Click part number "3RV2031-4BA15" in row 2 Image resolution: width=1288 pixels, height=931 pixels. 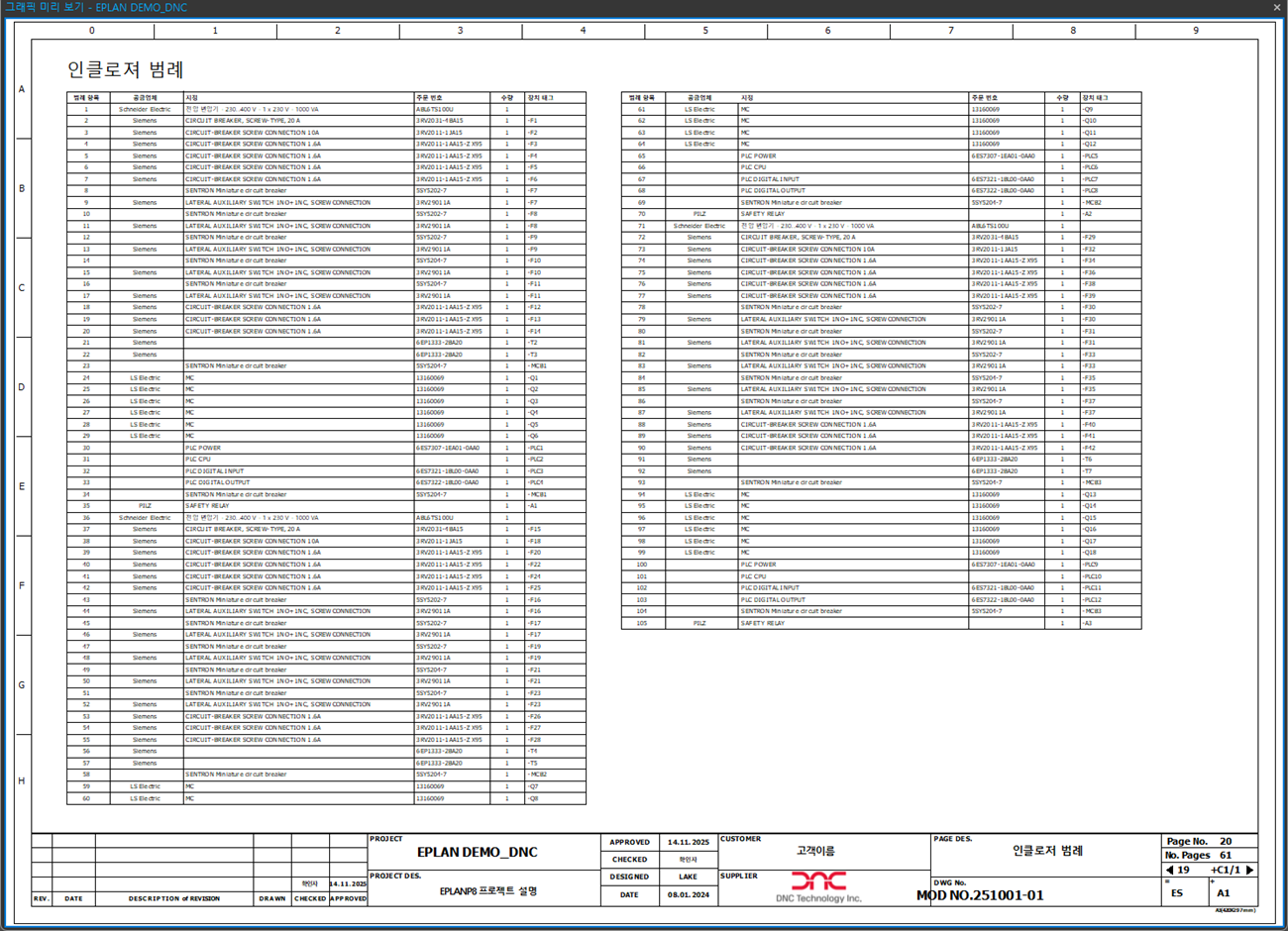tap(439, 121)
